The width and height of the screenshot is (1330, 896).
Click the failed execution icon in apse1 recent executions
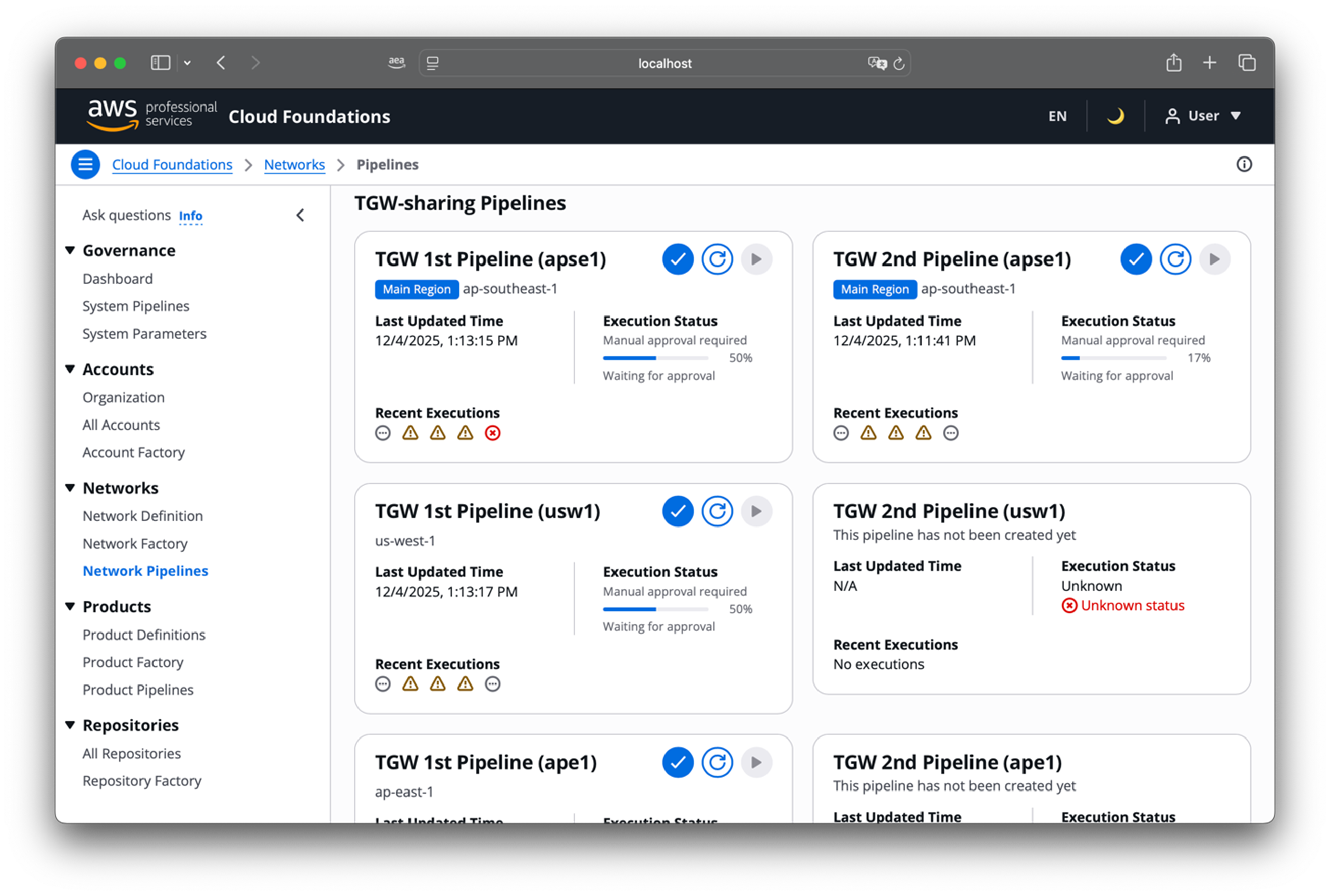click(x=493, y=433)
